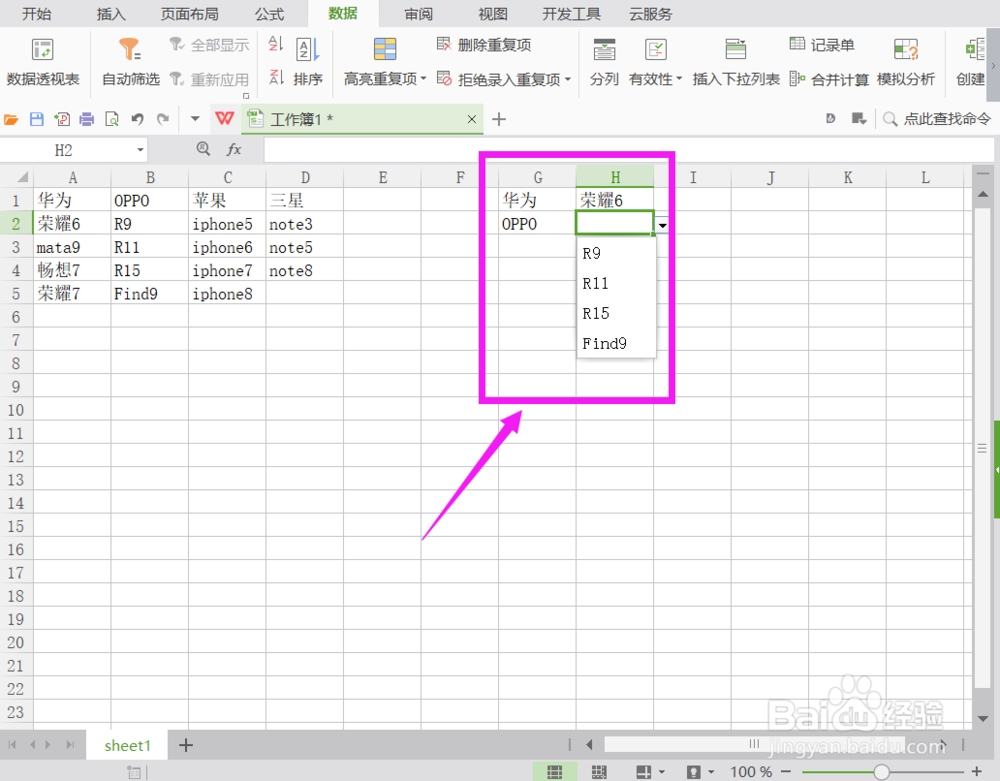Image resolution: width=1000 pixels, height=781 pixels.
Task: Click the print preview icon
Action: [x=112, y=119]
